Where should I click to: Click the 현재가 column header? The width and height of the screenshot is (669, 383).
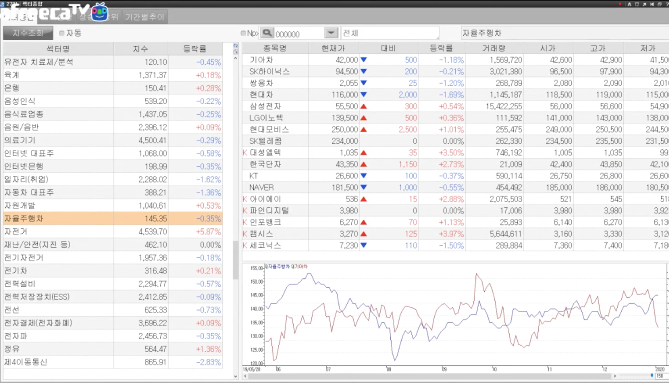[x=333, y=49]
